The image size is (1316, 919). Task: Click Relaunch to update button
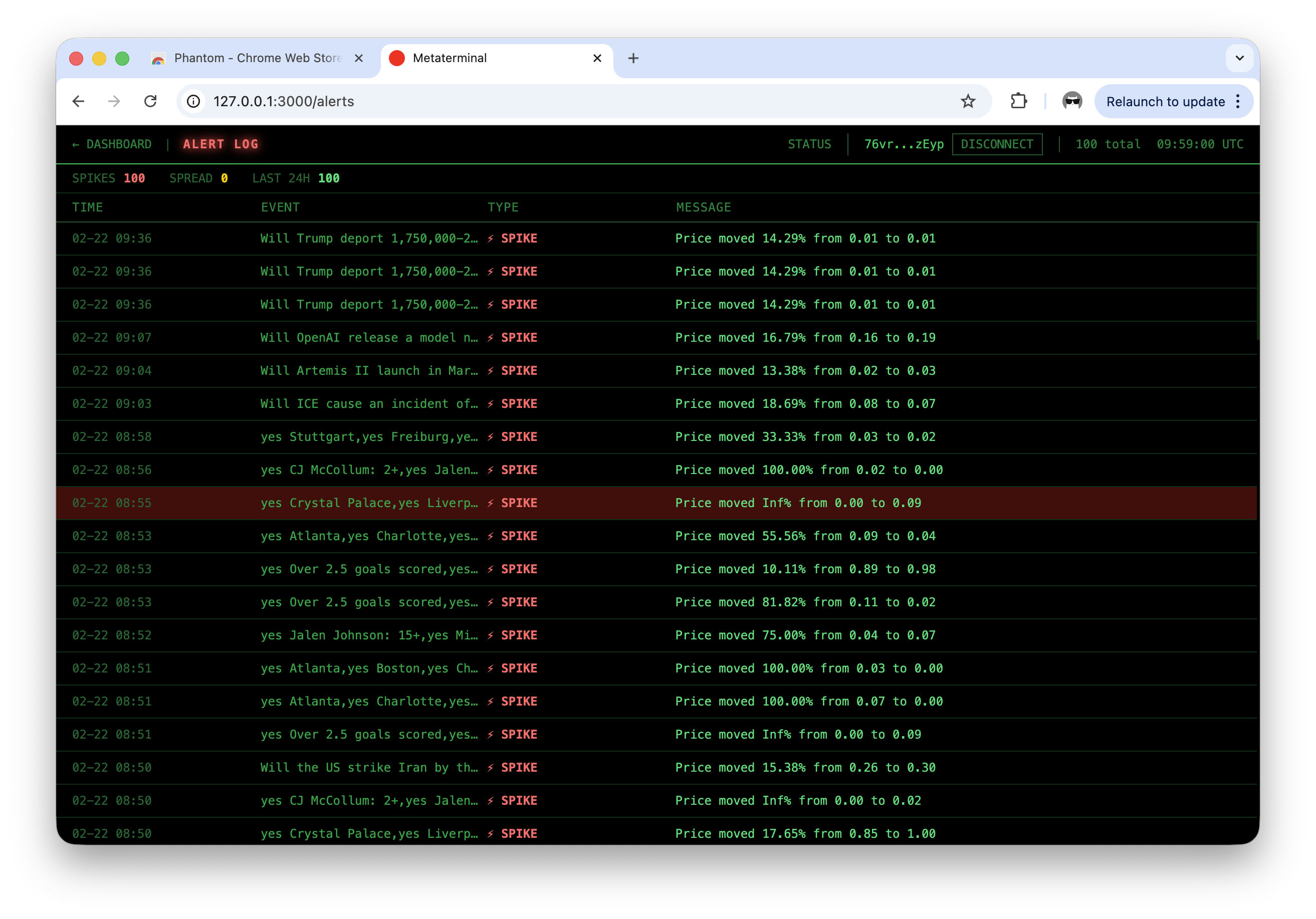point(1165,101)
